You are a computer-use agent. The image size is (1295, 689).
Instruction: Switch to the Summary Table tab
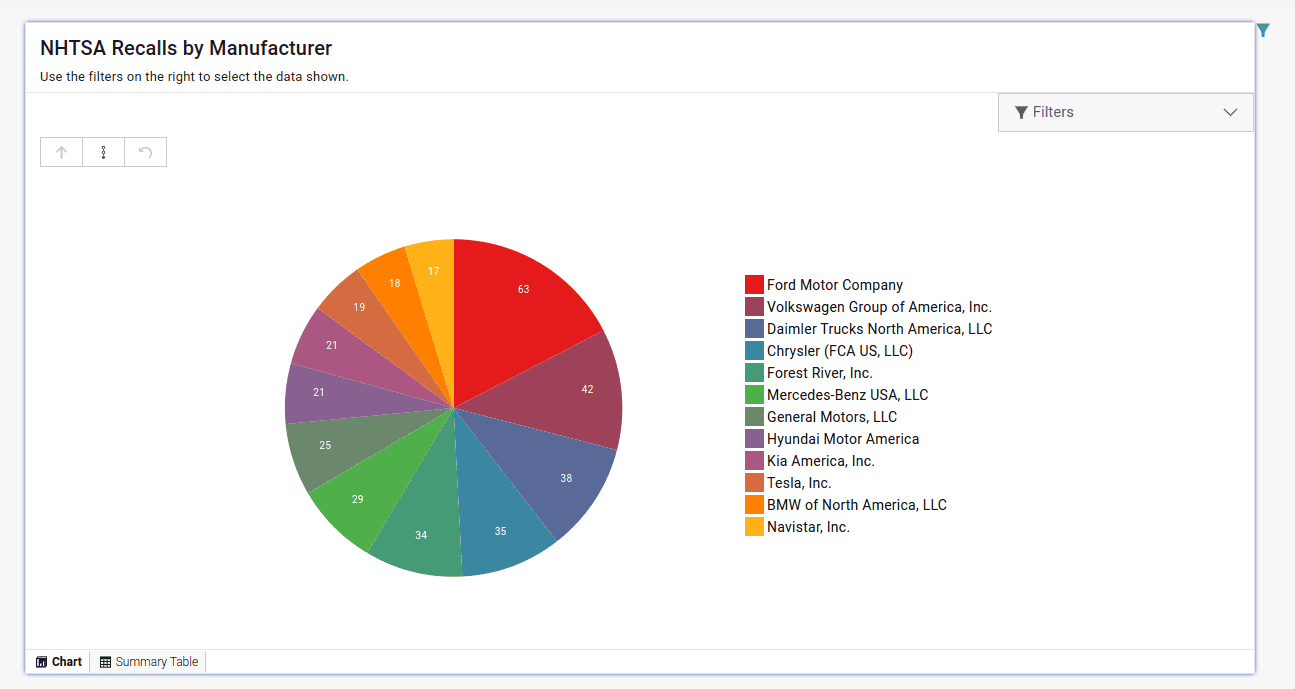pos(149,662)
